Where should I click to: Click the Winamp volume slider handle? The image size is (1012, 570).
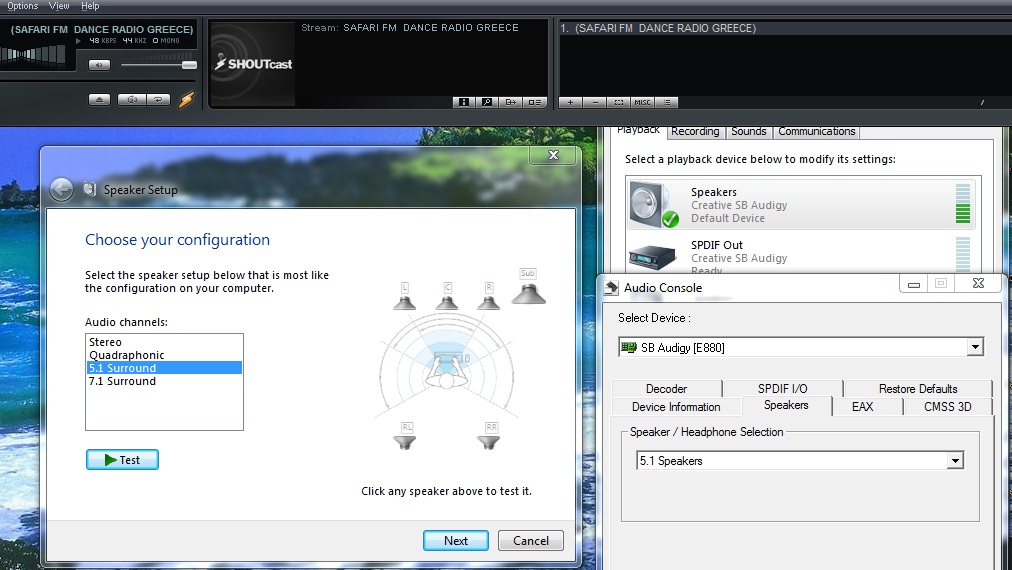pyautogui.click(x=189, y=65)
